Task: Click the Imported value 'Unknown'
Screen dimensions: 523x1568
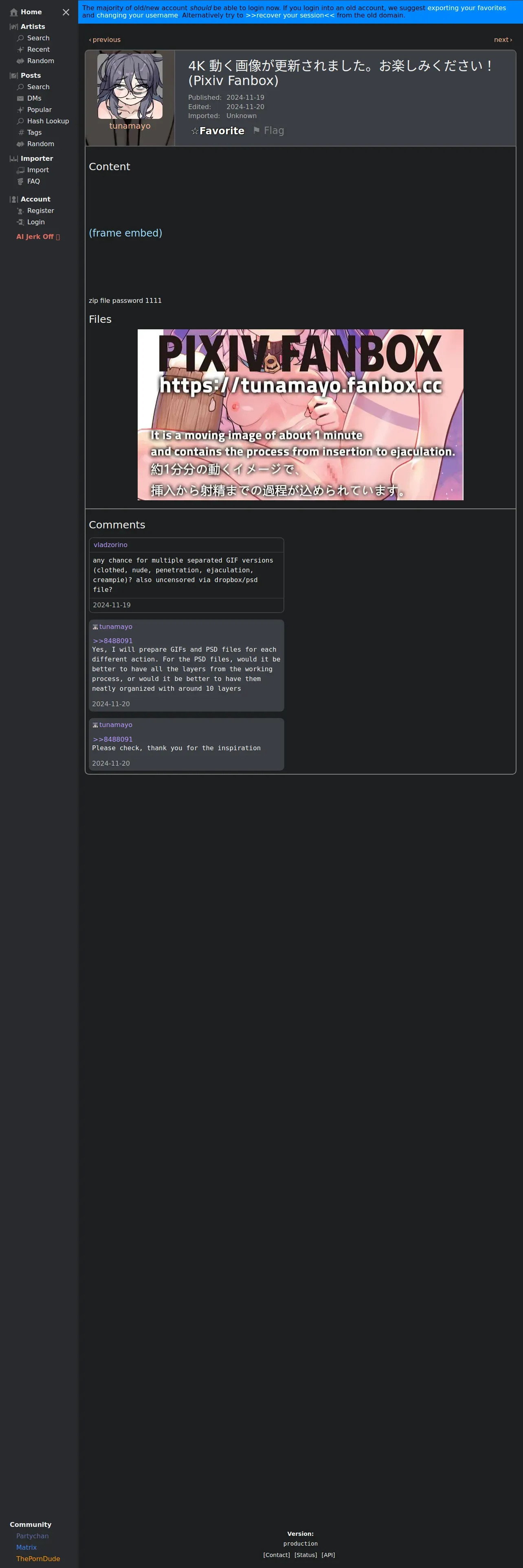Action: pos(242,116)
